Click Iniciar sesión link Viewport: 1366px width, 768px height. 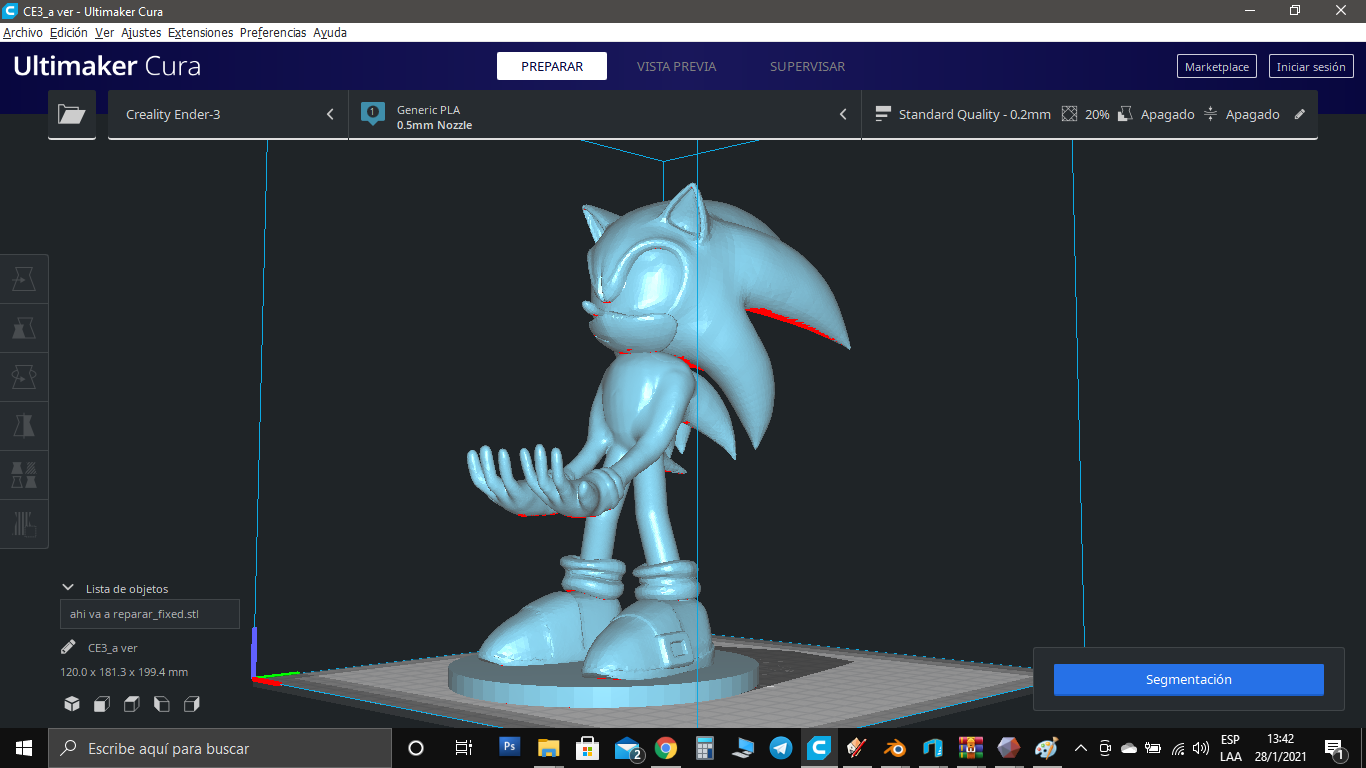tap(1311, 66)
